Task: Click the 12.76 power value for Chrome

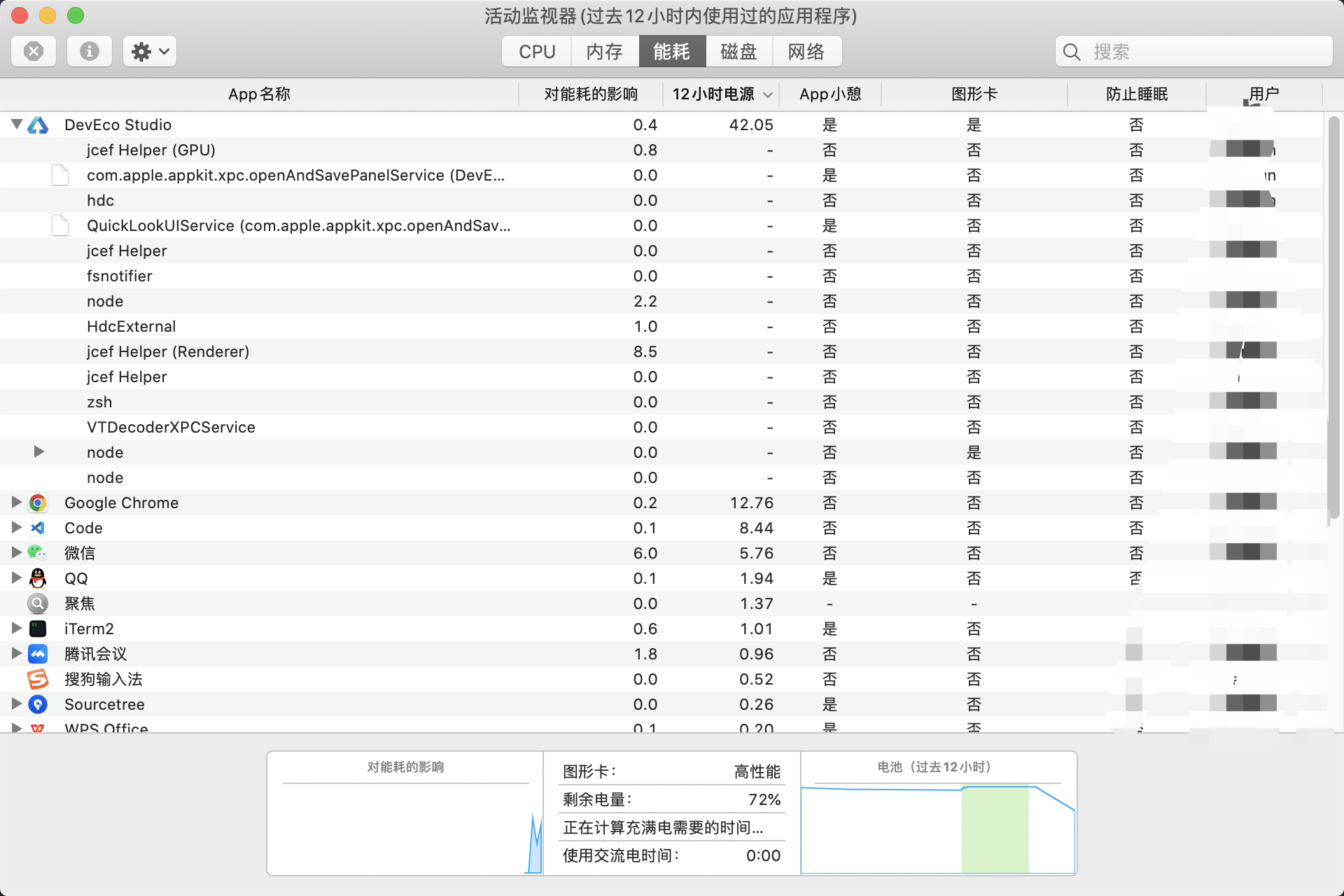Action: pos(751,503)
